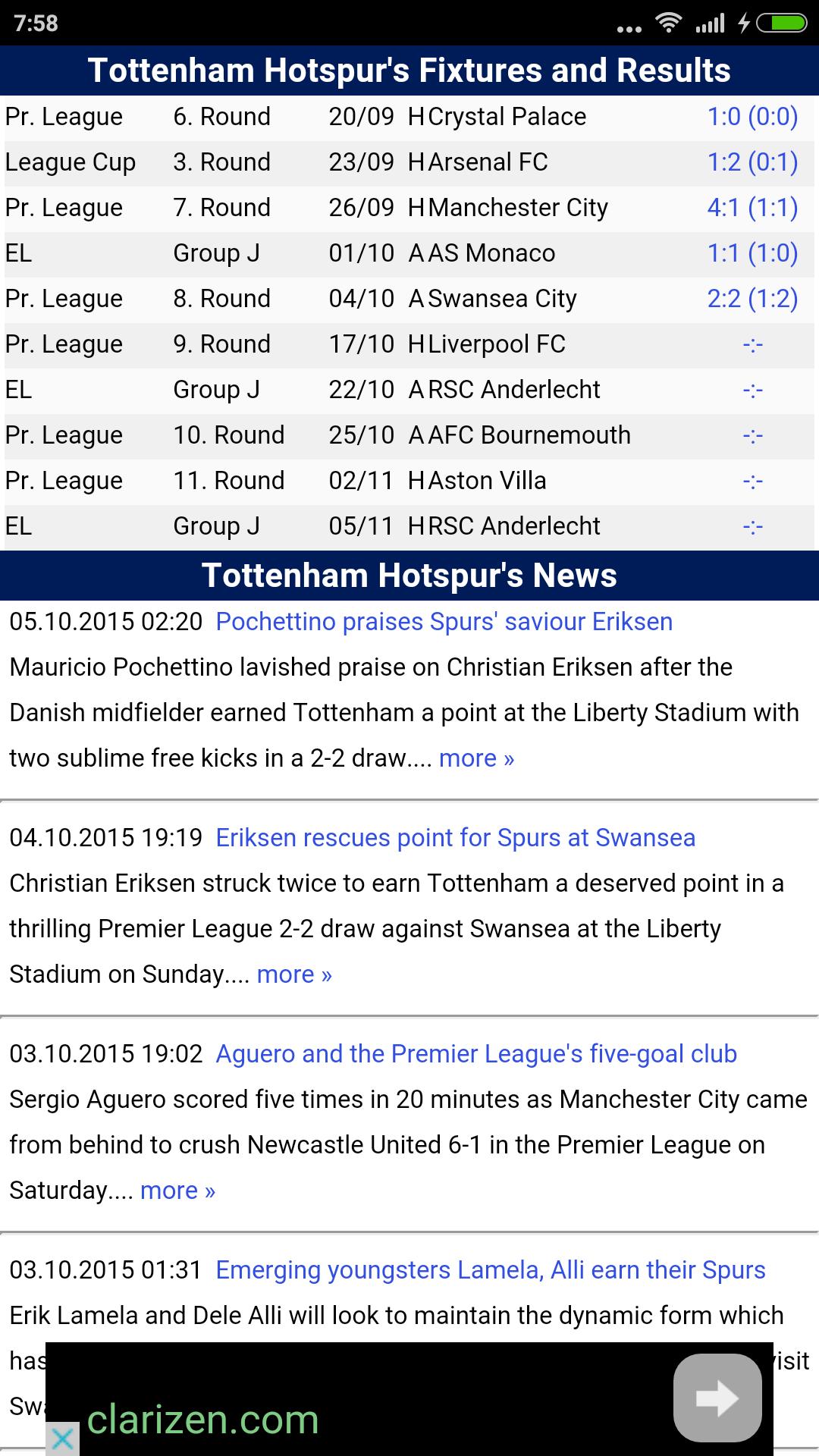Tap the forward arrow on the ad banner

click(717, 1395)
